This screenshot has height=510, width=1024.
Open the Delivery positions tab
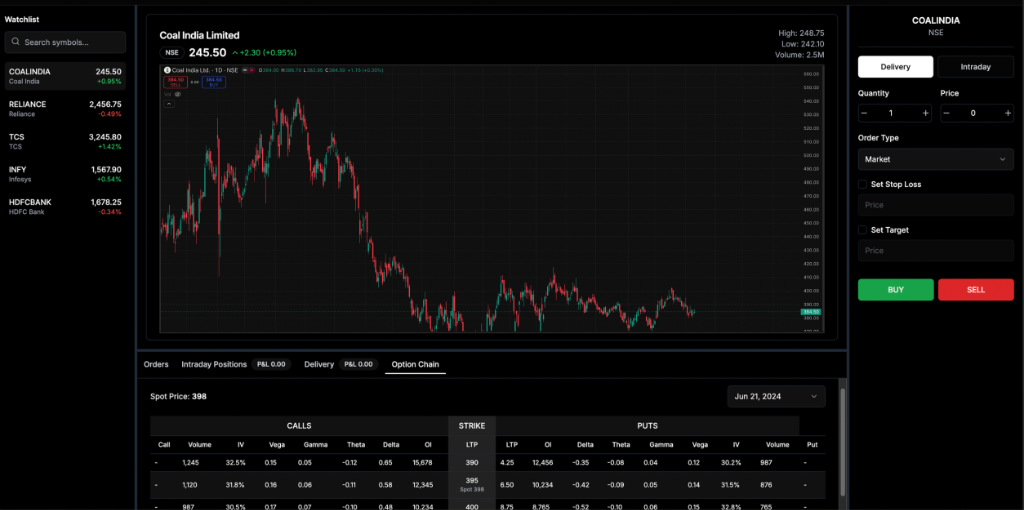pos(319,364)
